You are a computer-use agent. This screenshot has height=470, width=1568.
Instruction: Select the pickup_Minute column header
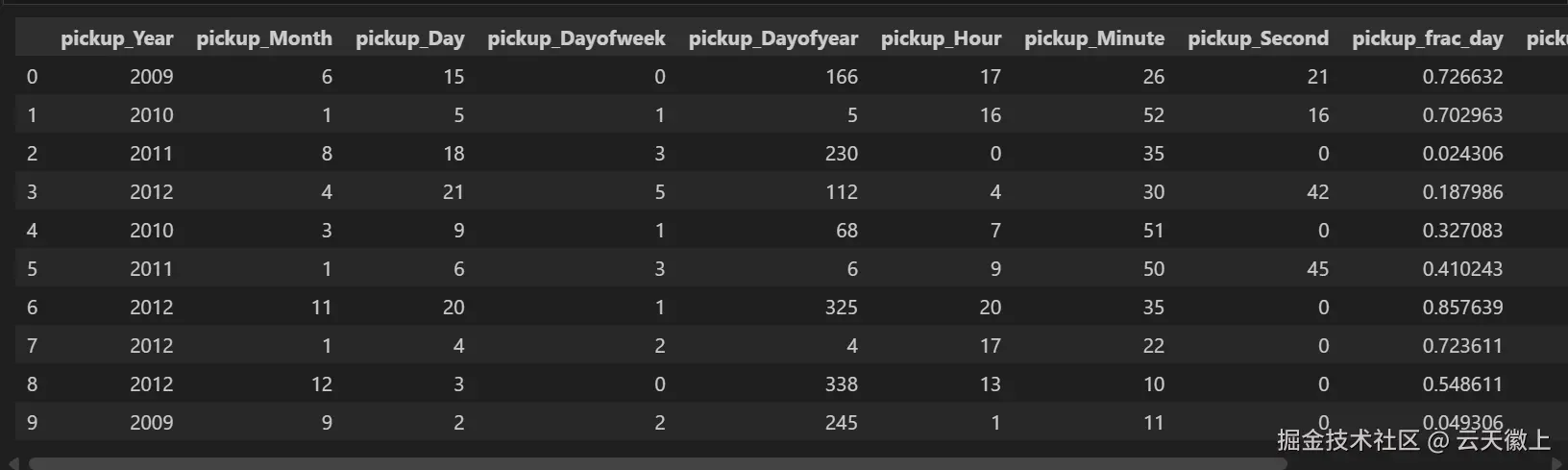(1093, 38)
